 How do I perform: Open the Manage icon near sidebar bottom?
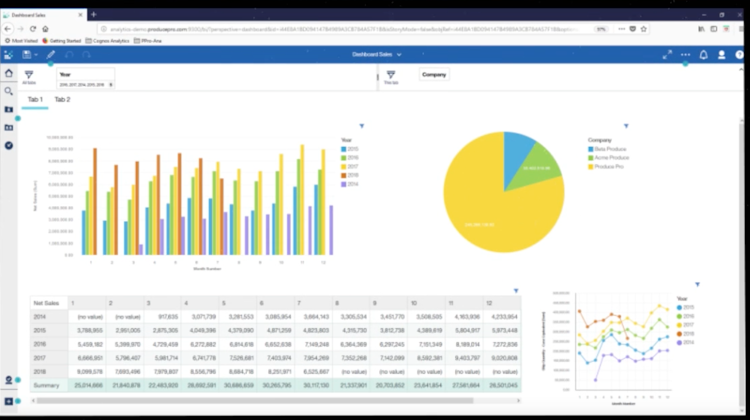coord(9,380)
